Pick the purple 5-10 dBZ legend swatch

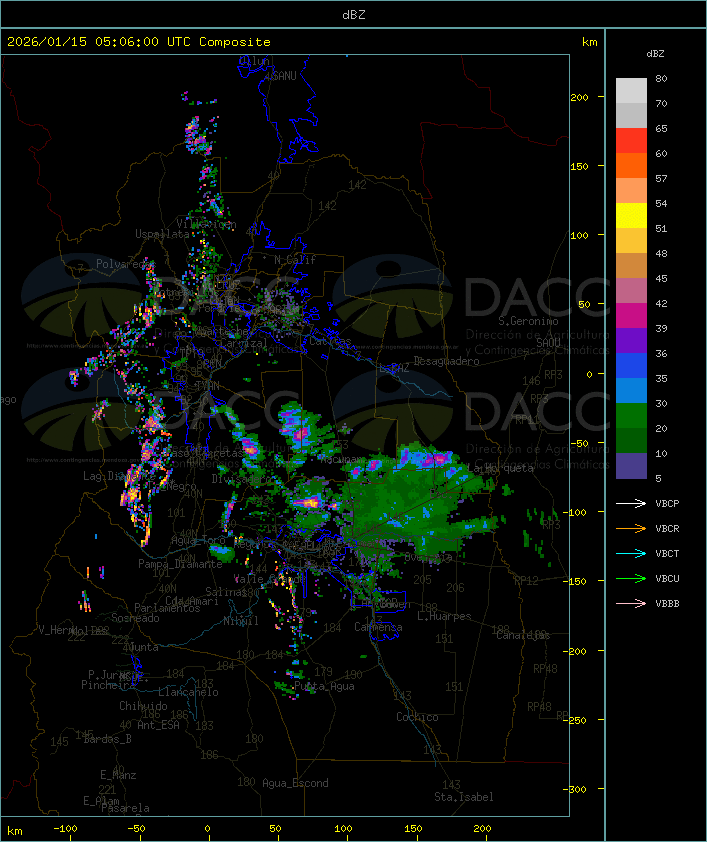pos(631,465)
